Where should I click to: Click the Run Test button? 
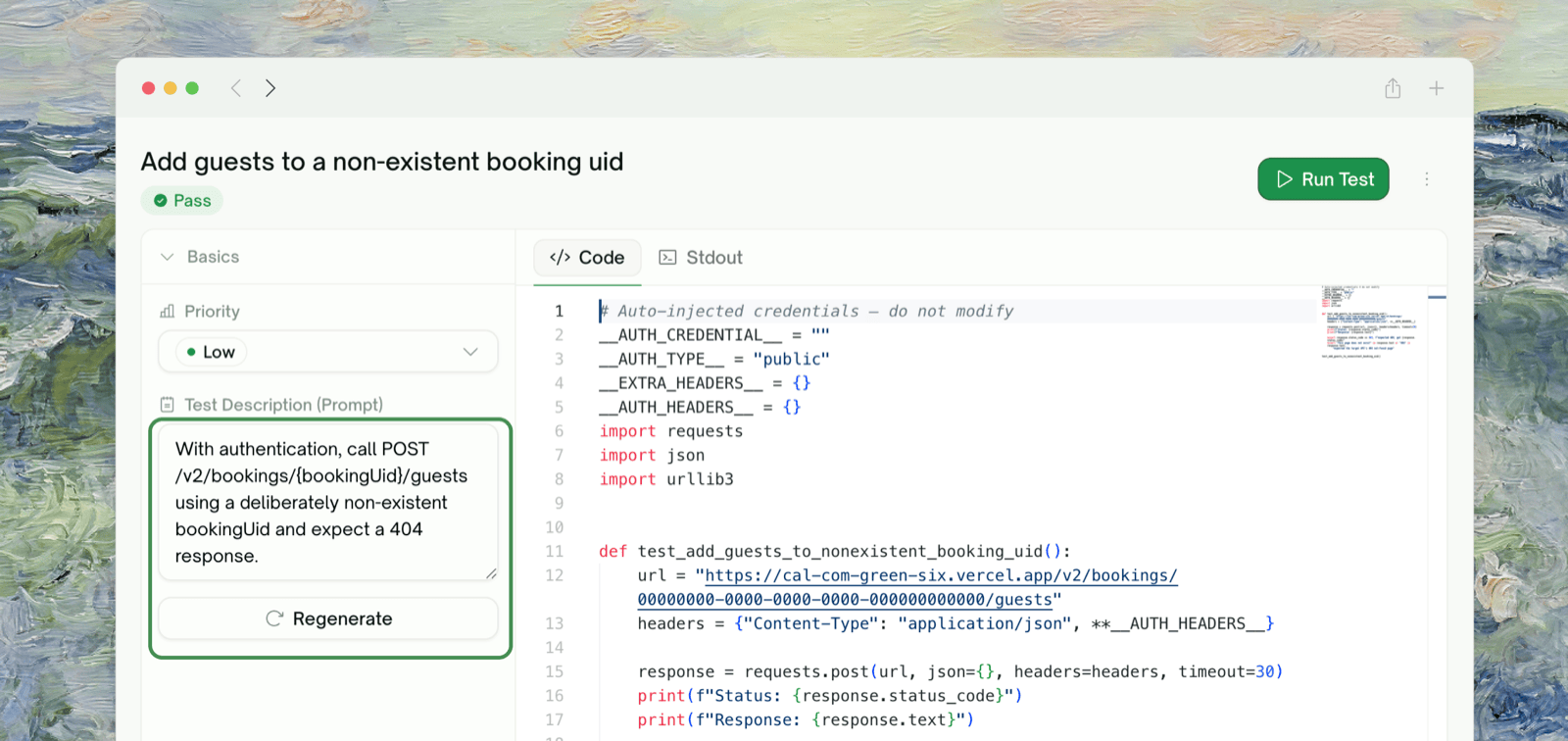(1323, 179)
